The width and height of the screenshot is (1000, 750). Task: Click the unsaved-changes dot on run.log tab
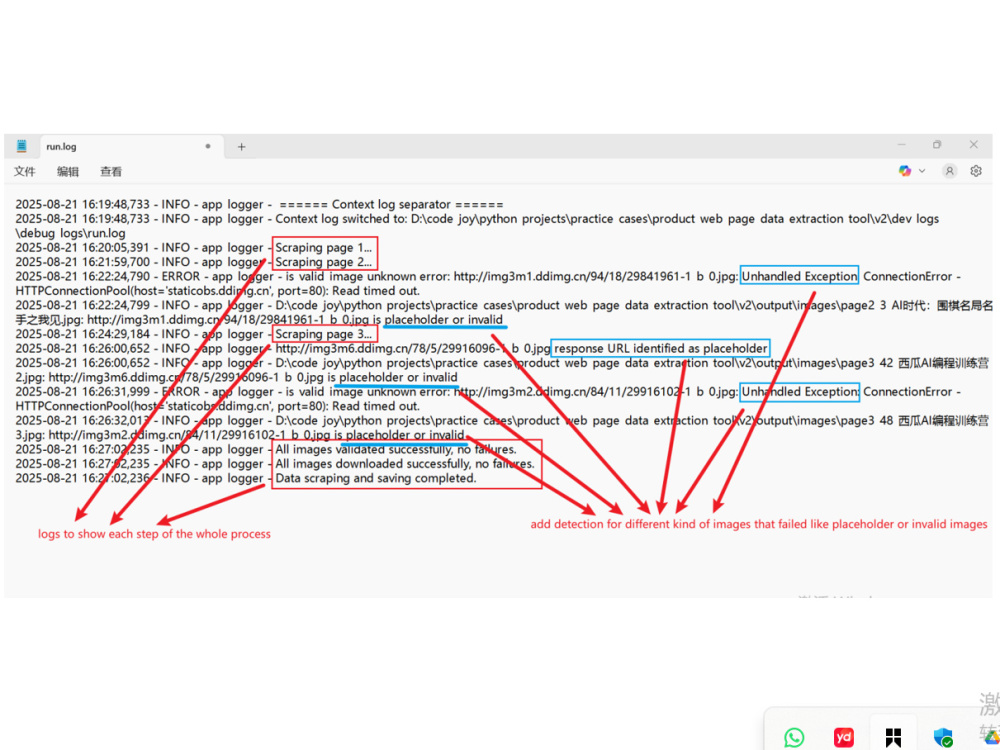(x=208, y=146)
